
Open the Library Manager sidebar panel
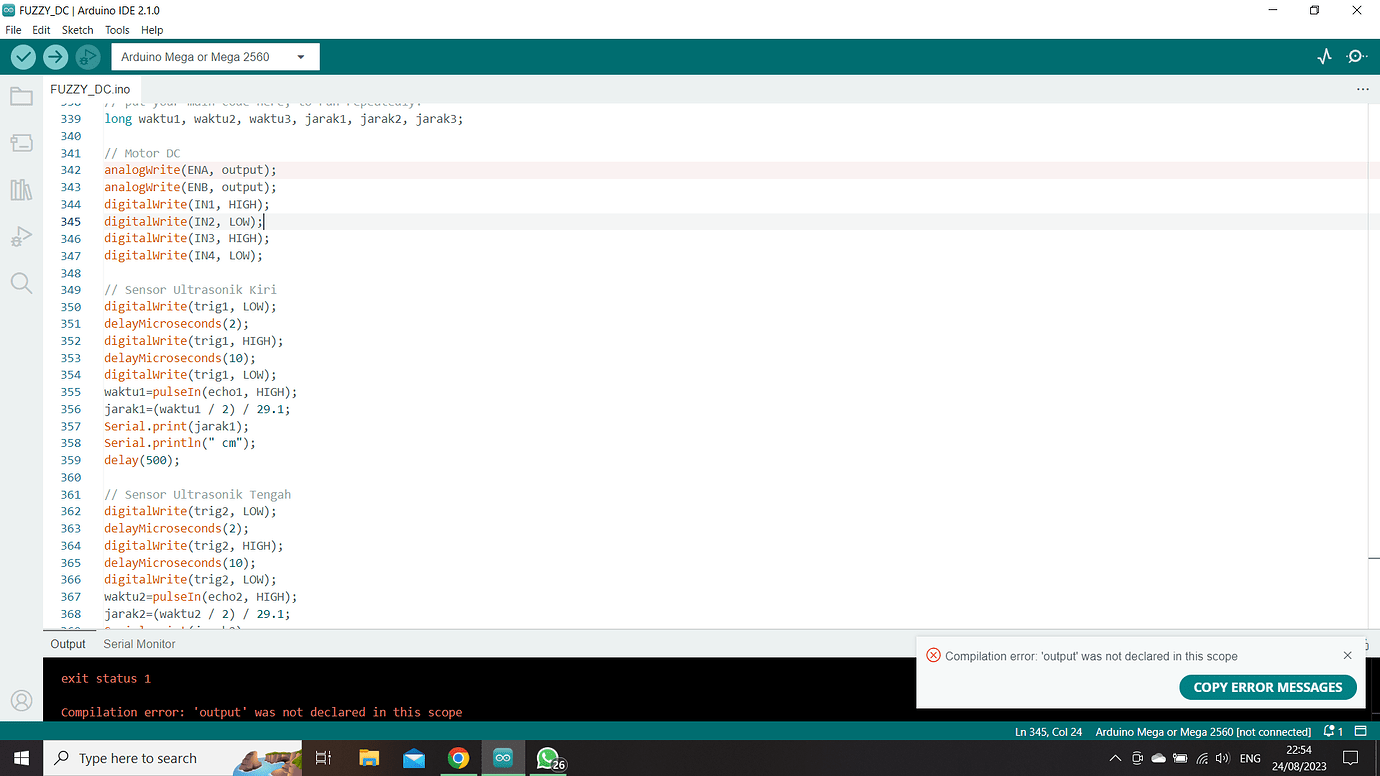pyautogui.click(x=21, y=189)
